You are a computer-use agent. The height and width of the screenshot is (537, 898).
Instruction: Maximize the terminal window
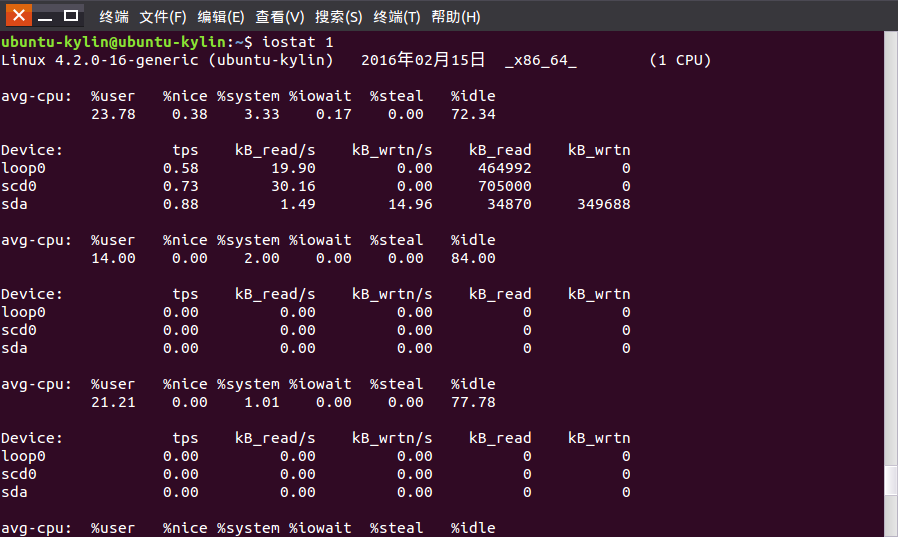pyautogui.click(x=71, y=15)
